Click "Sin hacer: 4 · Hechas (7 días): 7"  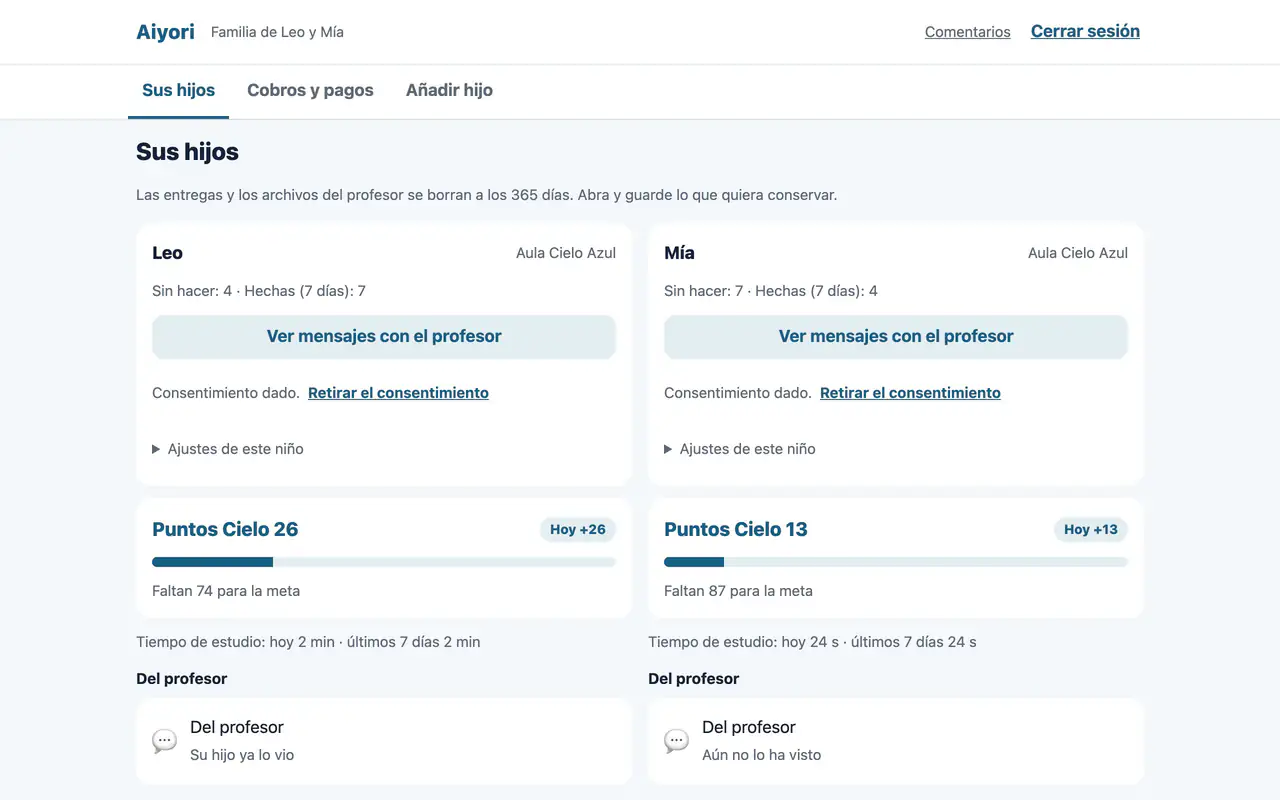click(x=259, y=291)
